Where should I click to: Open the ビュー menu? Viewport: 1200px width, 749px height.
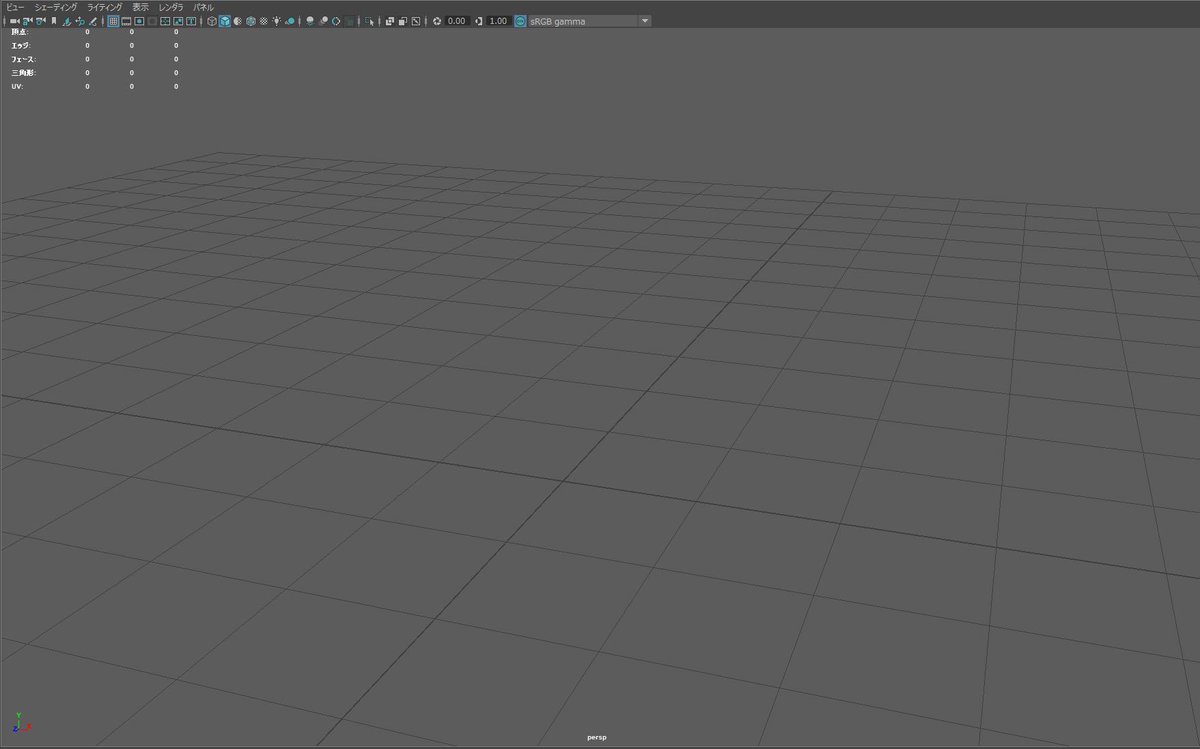pyautogui.click(x=15, y=7)
